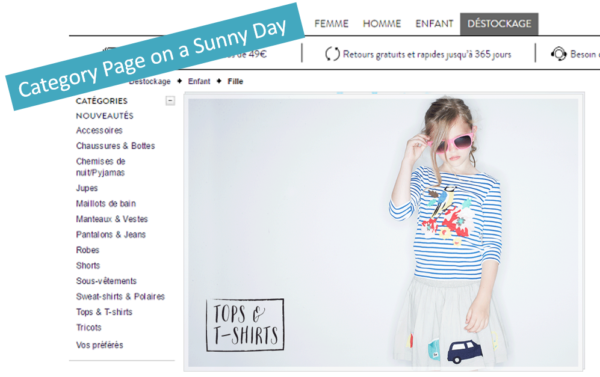Open Maillots de bain category
600x377 pixels.
pos(106,204)
